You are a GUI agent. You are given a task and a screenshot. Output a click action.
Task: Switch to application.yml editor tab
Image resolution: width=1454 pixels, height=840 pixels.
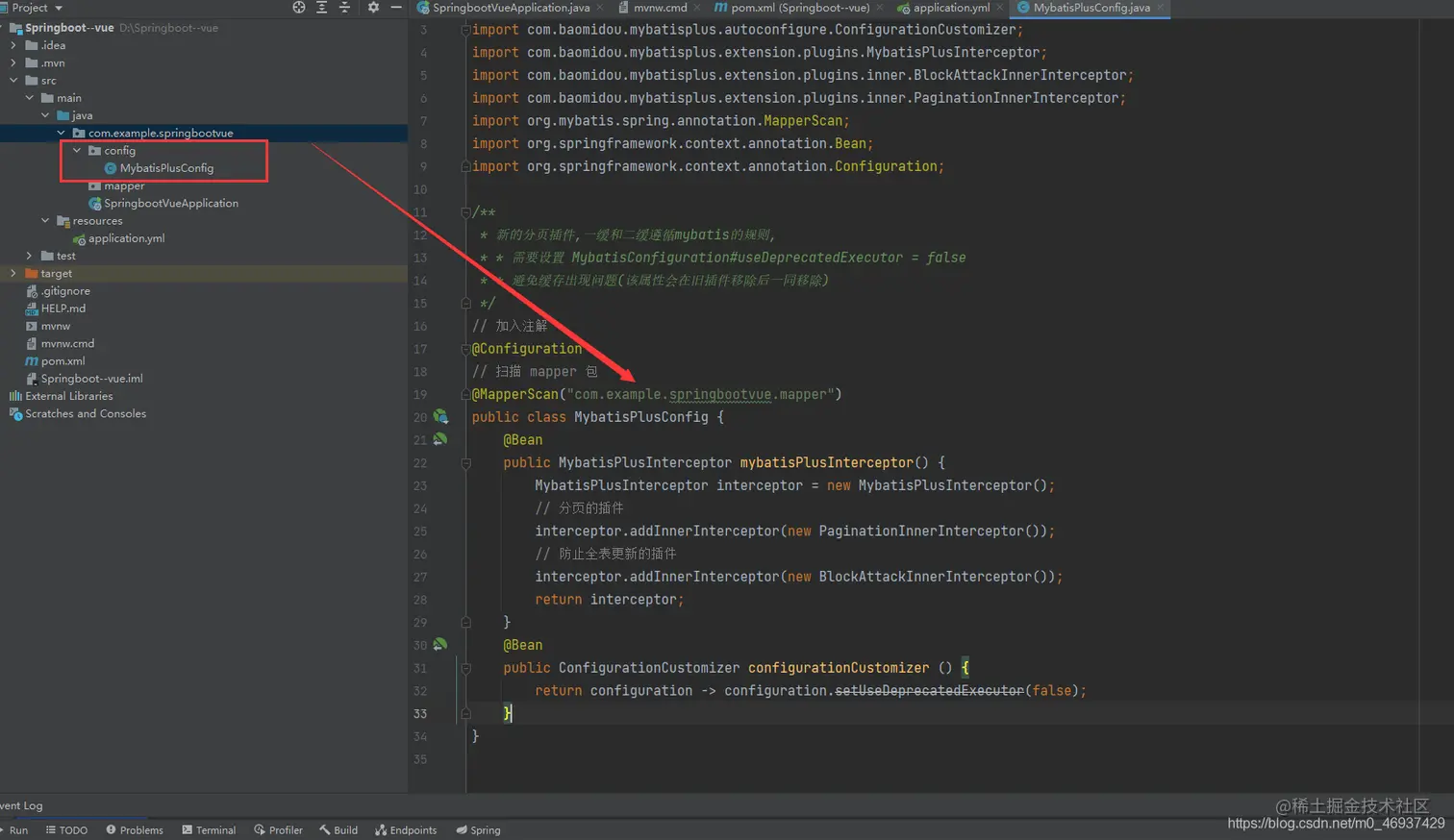(951, 8)
